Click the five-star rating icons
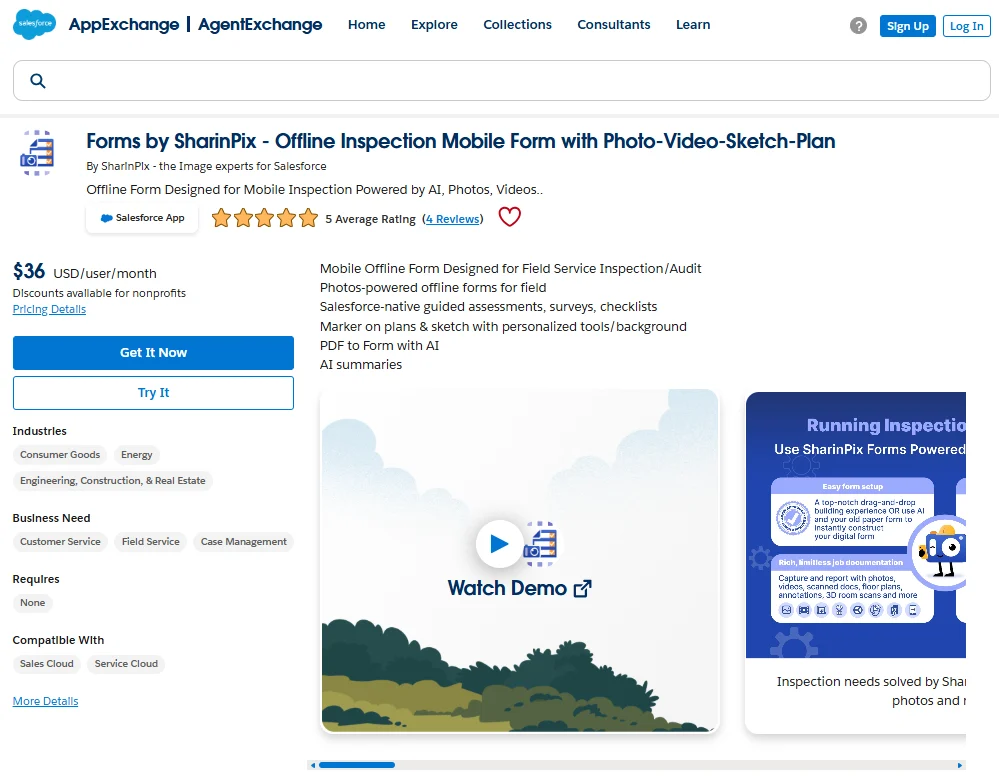The image size is (999, 780). 264,218
